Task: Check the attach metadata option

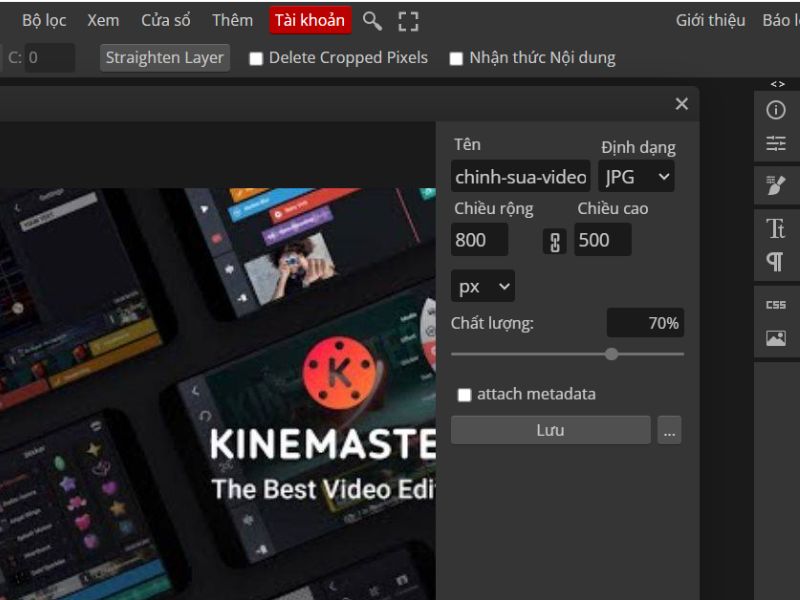Action: coord(464,395)
